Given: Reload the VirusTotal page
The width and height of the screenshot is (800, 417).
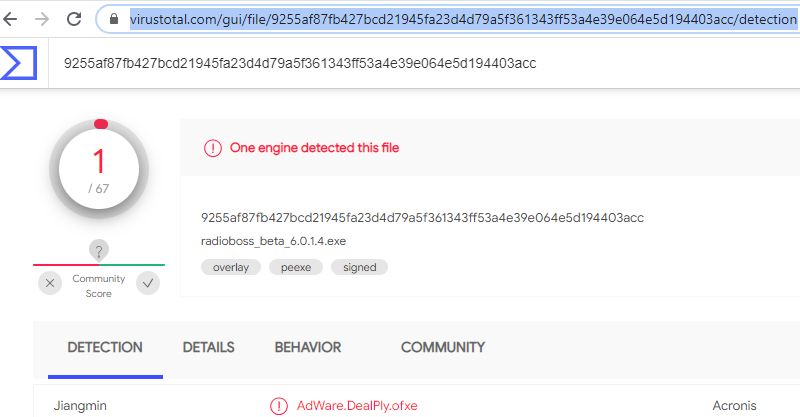Looking at the screenshot, I should pyautogui.click(x=74, y=18).
